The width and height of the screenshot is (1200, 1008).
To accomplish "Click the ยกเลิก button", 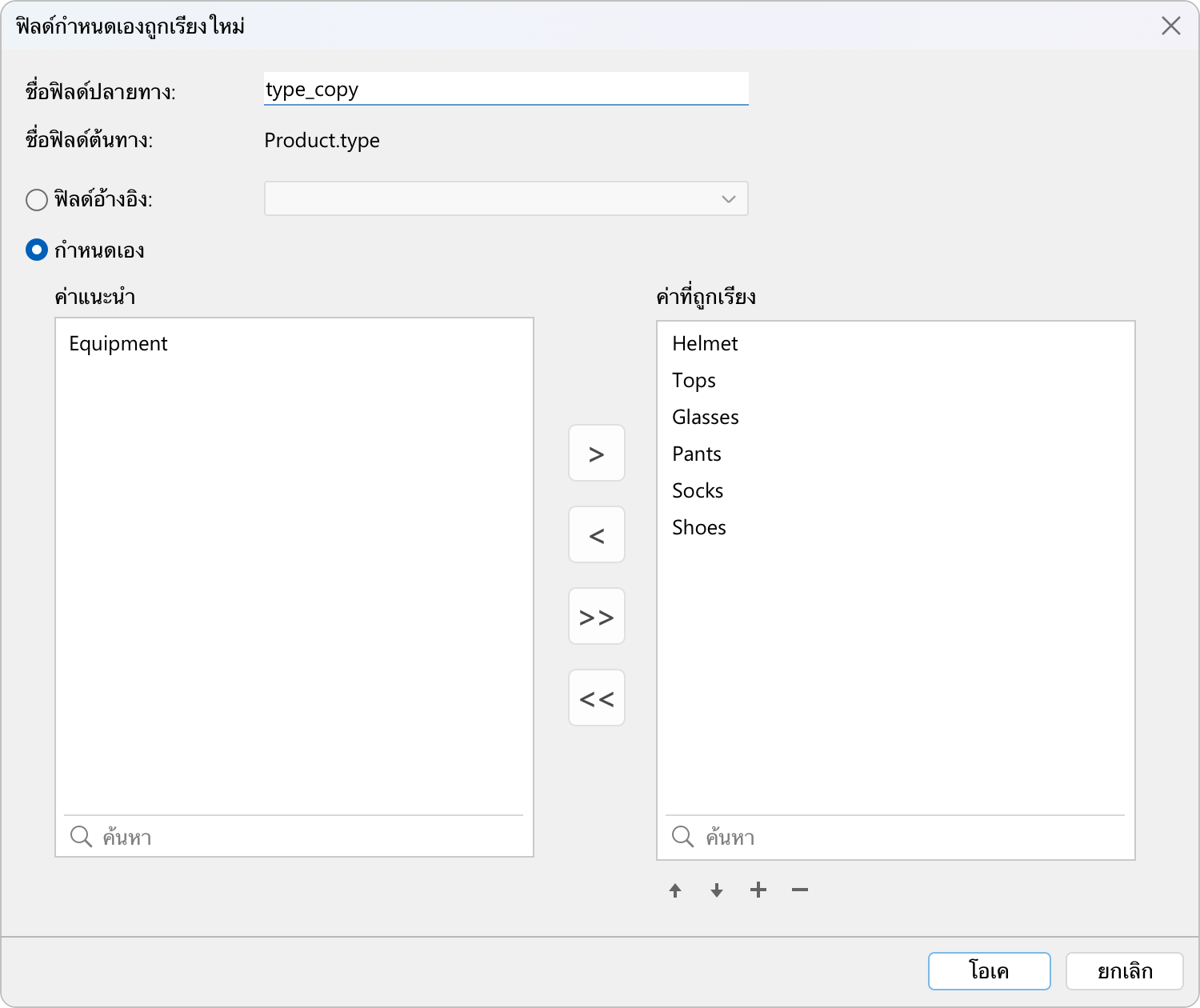I will pyautogui.click(x=1124, y=971).
